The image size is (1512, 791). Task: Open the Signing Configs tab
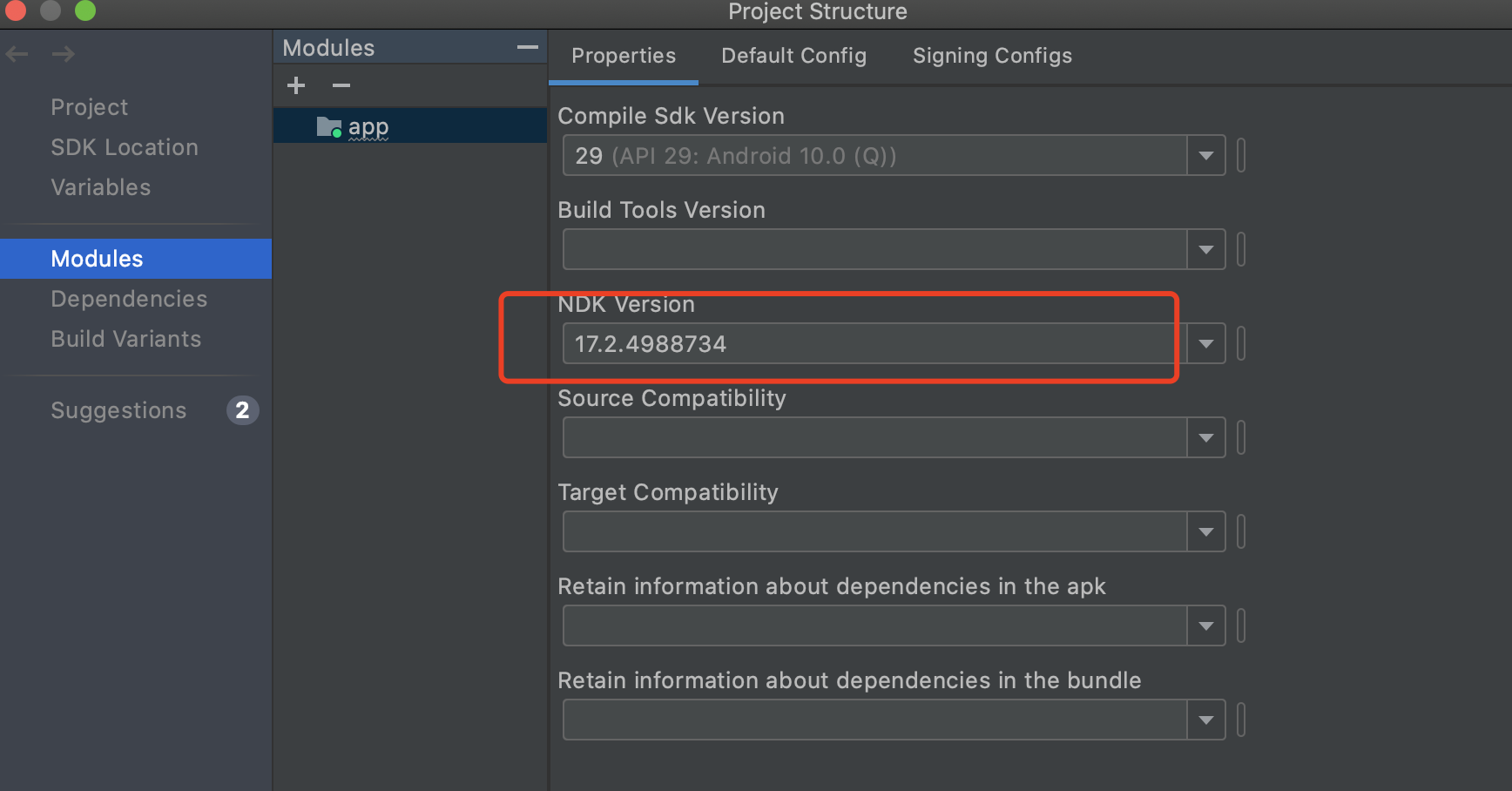point(992,56)
